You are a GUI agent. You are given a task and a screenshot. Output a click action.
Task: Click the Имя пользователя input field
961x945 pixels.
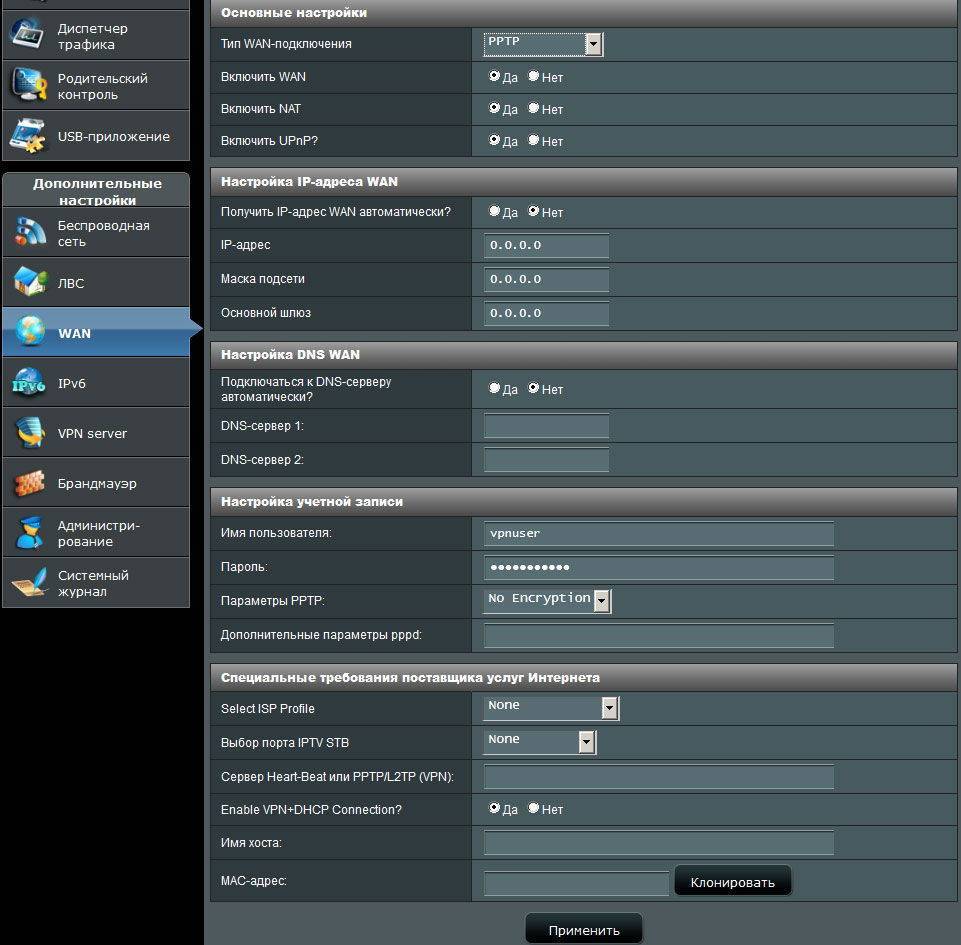pyautogui.click(x=658, y=534)
